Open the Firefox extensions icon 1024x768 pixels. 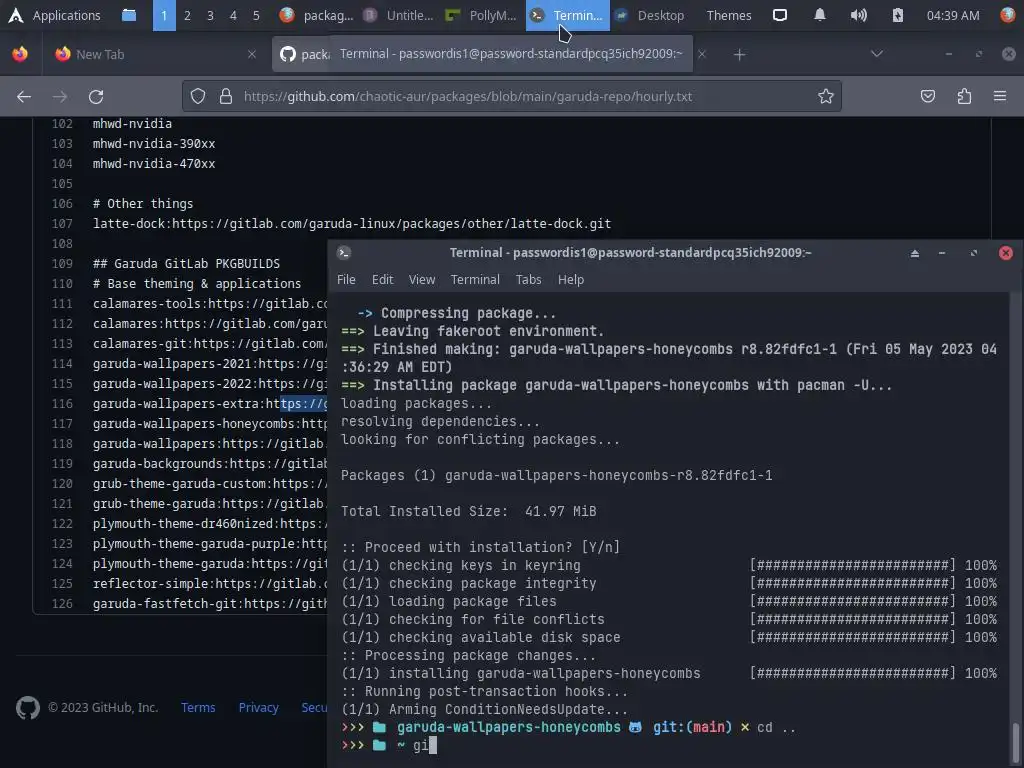pyautogui.click(x=965, y=97)
